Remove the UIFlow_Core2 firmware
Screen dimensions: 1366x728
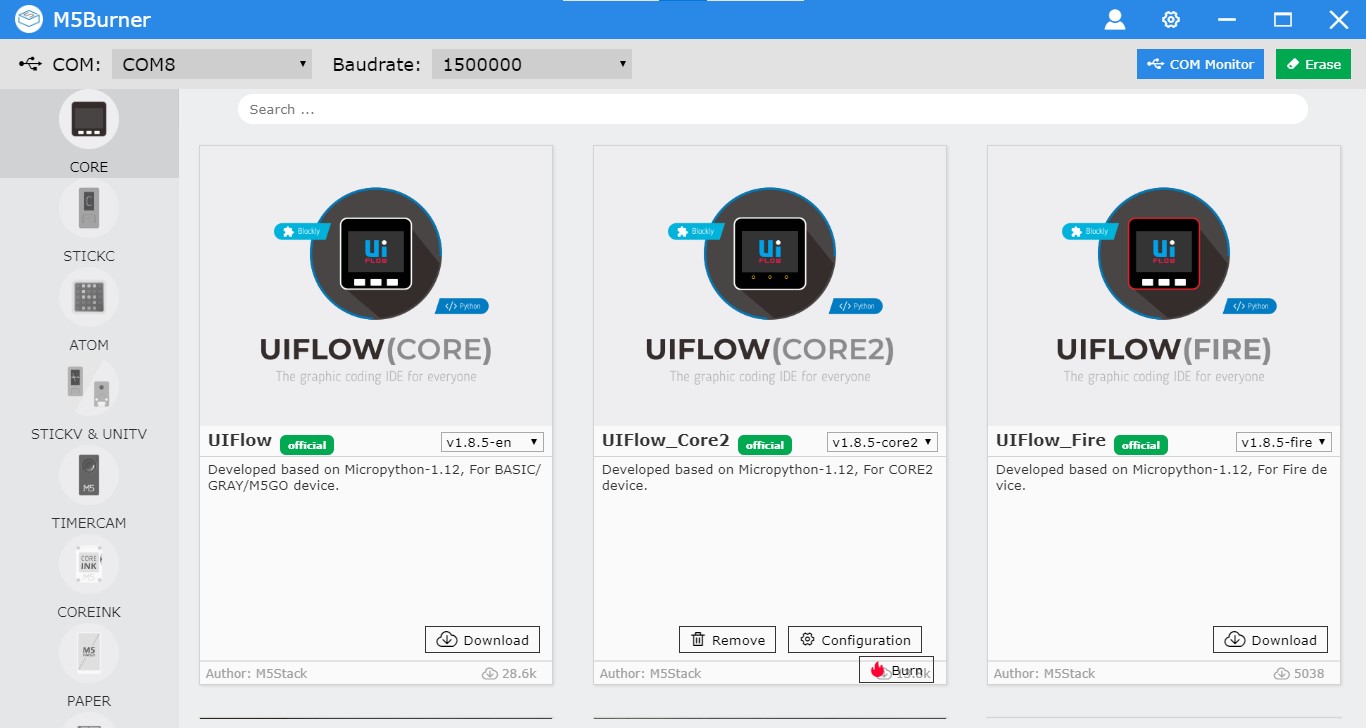[x=727, y=639]
